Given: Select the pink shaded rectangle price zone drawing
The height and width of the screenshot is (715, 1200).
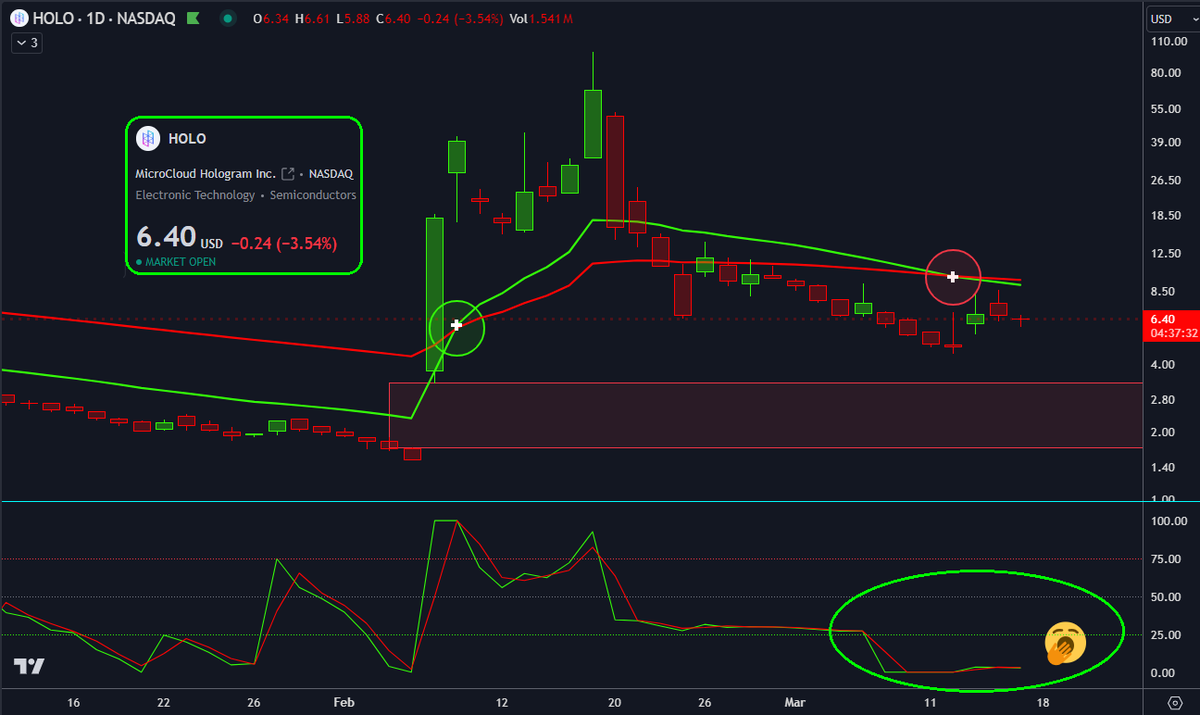Looking at the screenshot, I should 765,414.
